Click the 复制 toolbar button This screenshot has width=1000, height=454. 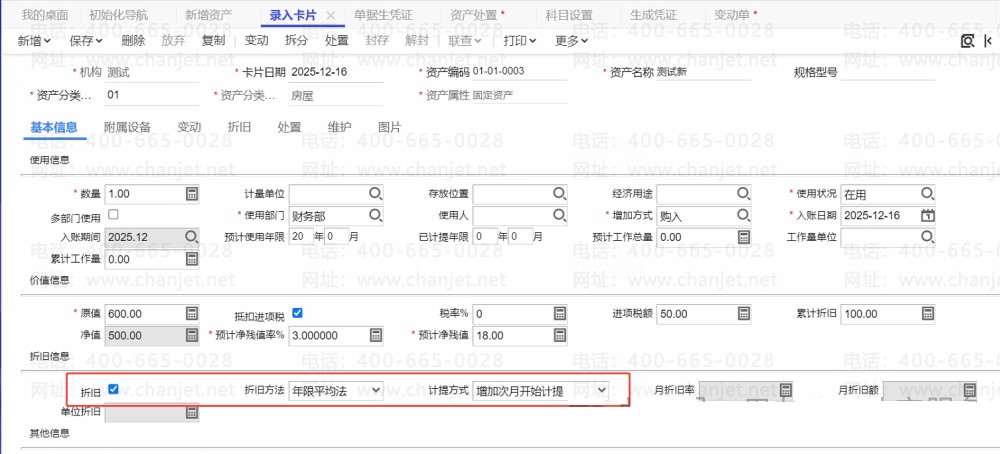tap(214, 41)
